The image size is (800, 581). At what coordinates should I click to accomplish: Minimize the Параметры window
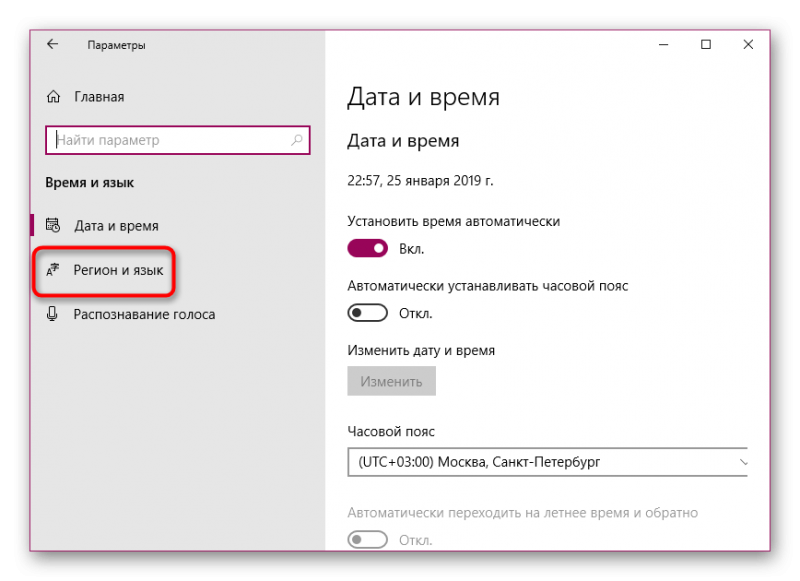tap(663, 45)
